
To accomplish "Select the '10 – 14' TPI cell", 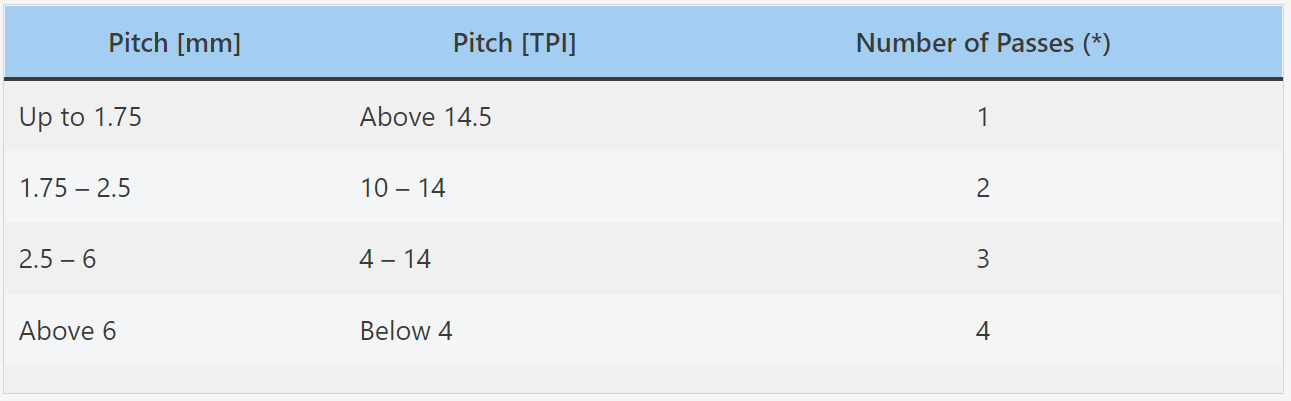I will (402, 188).
